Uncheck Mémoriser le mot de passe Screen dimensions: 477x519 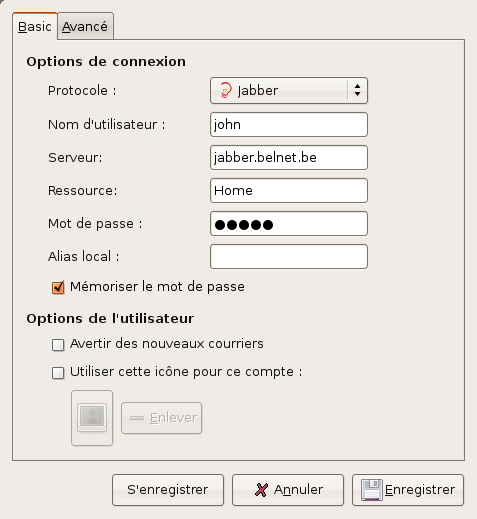[58, 287]
